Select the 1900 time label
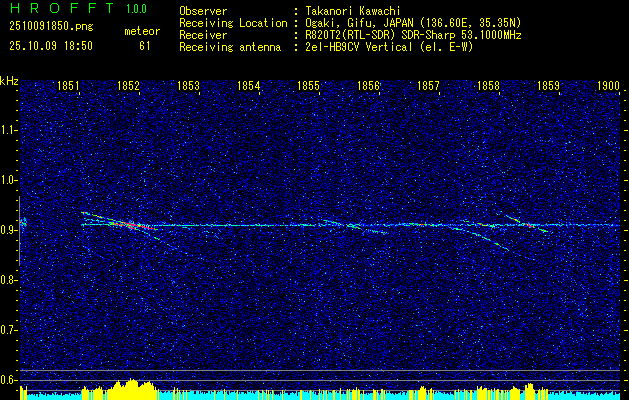 pyautogui.click(x=607, y=87)
